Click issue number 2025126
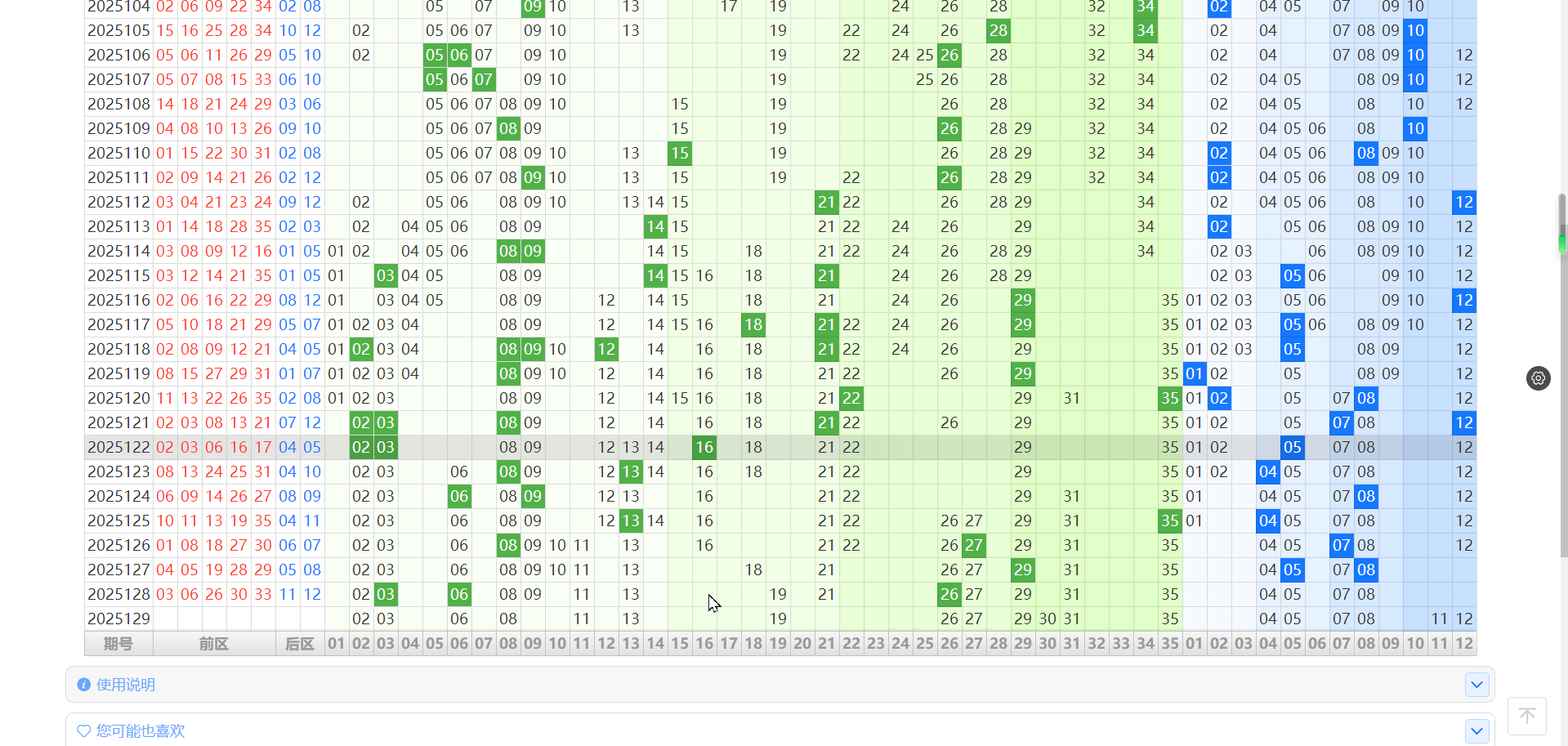 (118, 545)
